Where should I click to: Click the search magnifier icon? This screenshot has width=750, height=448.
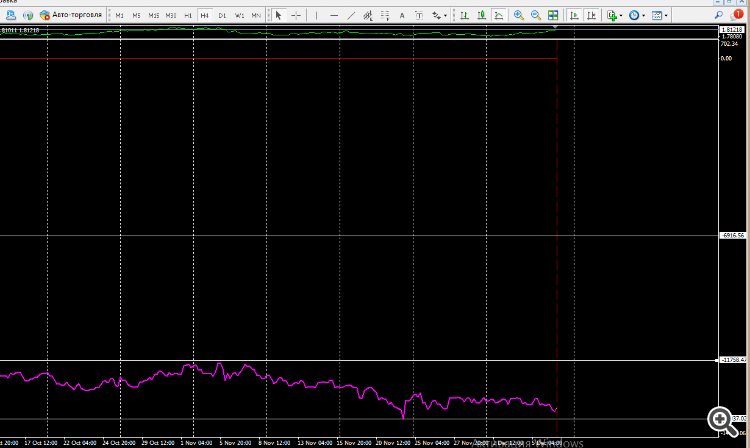coord(718,15)
